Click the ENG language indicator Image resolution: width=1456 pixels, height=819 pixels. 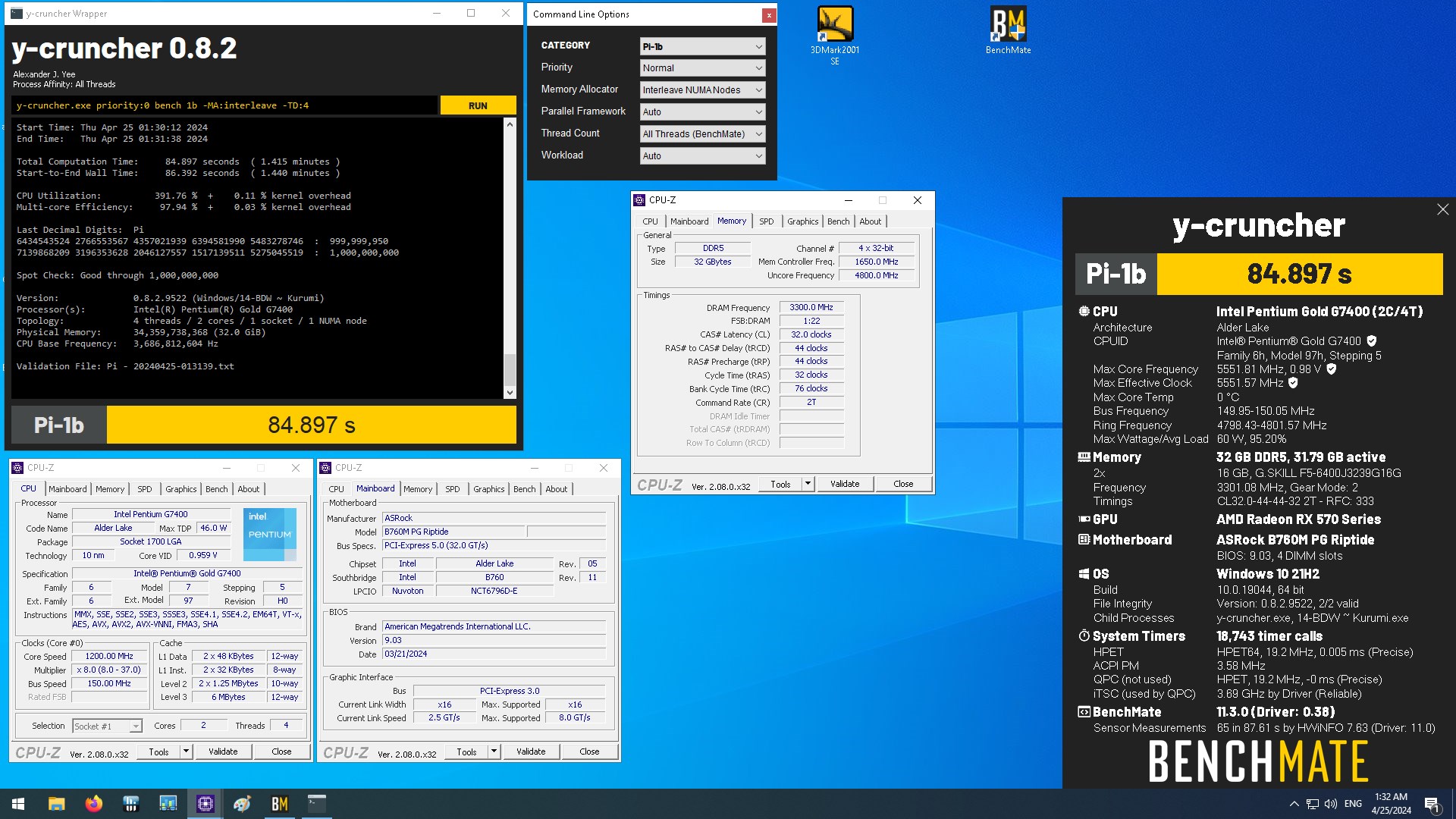[x=1353, y=804]
